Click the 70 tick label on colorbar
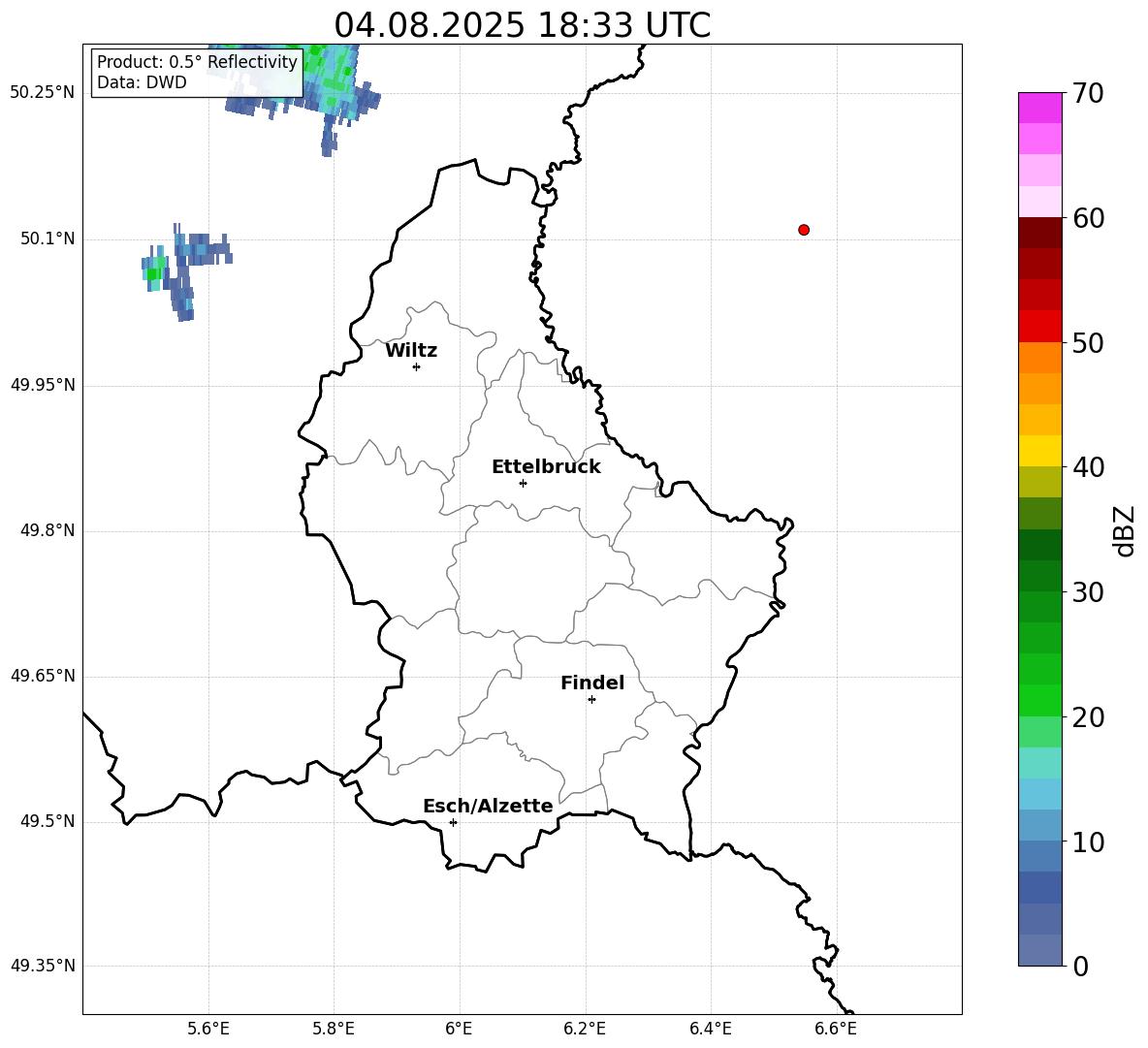The height and width of the screenshot is (1048, 1148). (x=1088, y=94)
